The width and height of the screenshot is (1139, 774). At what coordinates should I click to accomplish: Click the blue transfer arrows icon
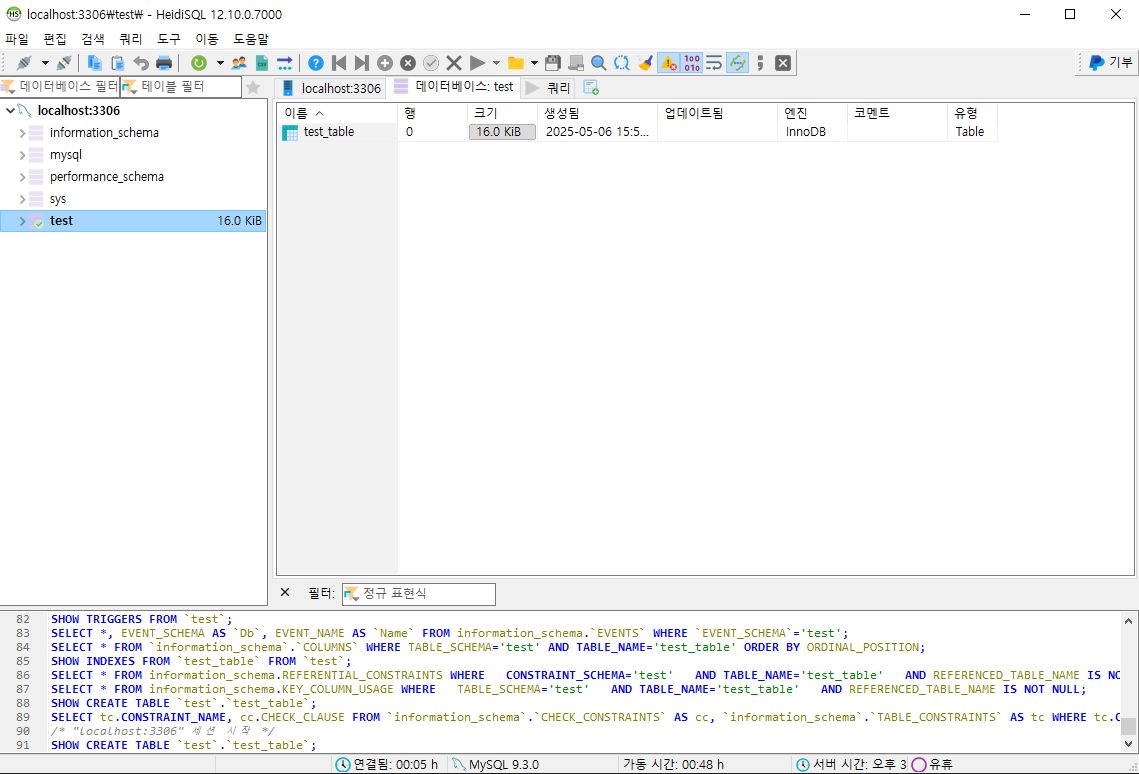(285, 63)
